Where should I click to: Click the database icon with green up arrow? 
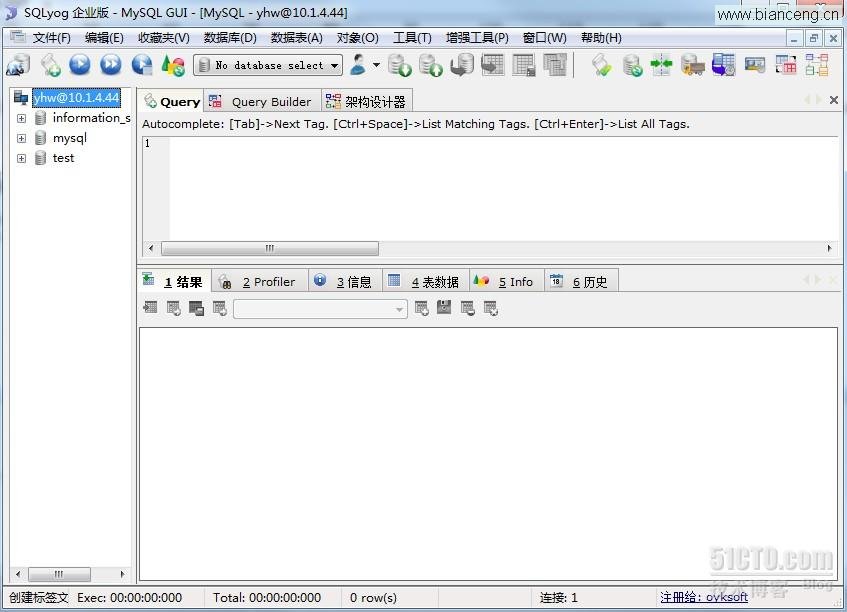(x=431, y=65)
